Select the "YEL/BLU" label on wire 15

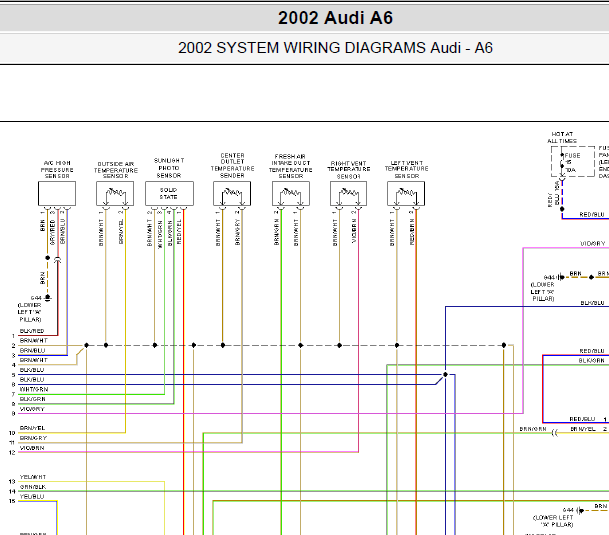(32, 497)
